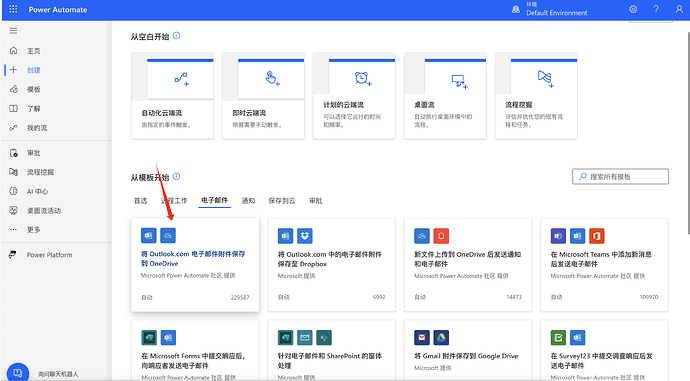Go to 主页 in the sidebar
This screenshot has width=690, height=381.
pyautogui.click(x=33, y=51)
